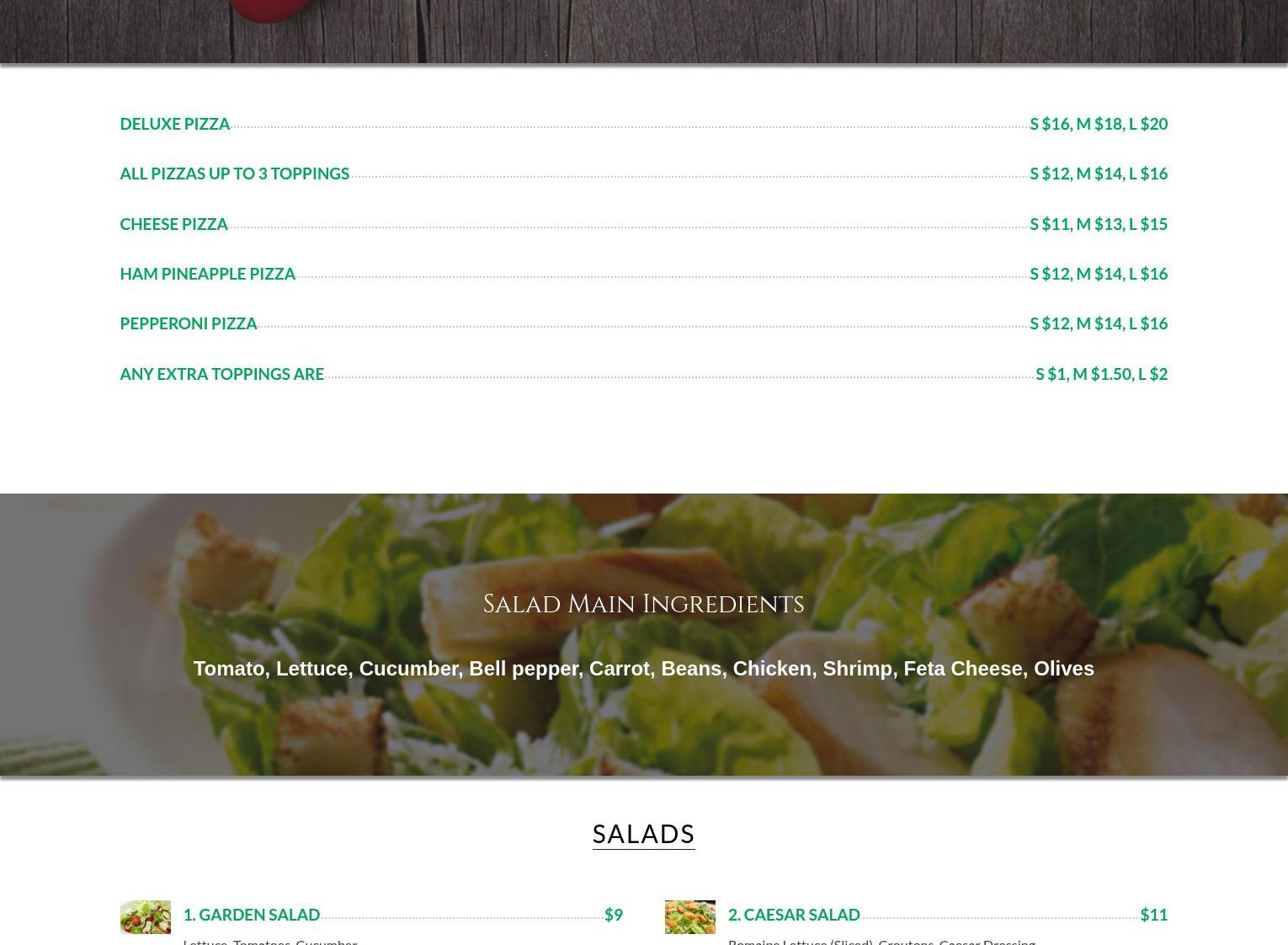Viewport: 1288px width, 945px height.
Task: Click Cheese Pizza price S $11, M $13
Action: (x=1099, y=224)
